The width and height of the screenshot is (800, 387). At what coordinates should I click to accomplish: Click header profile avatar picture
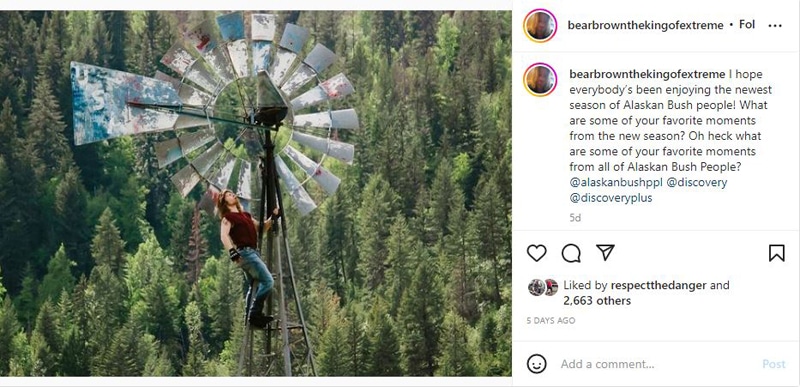pyautogui.click(x=540, y=25)
